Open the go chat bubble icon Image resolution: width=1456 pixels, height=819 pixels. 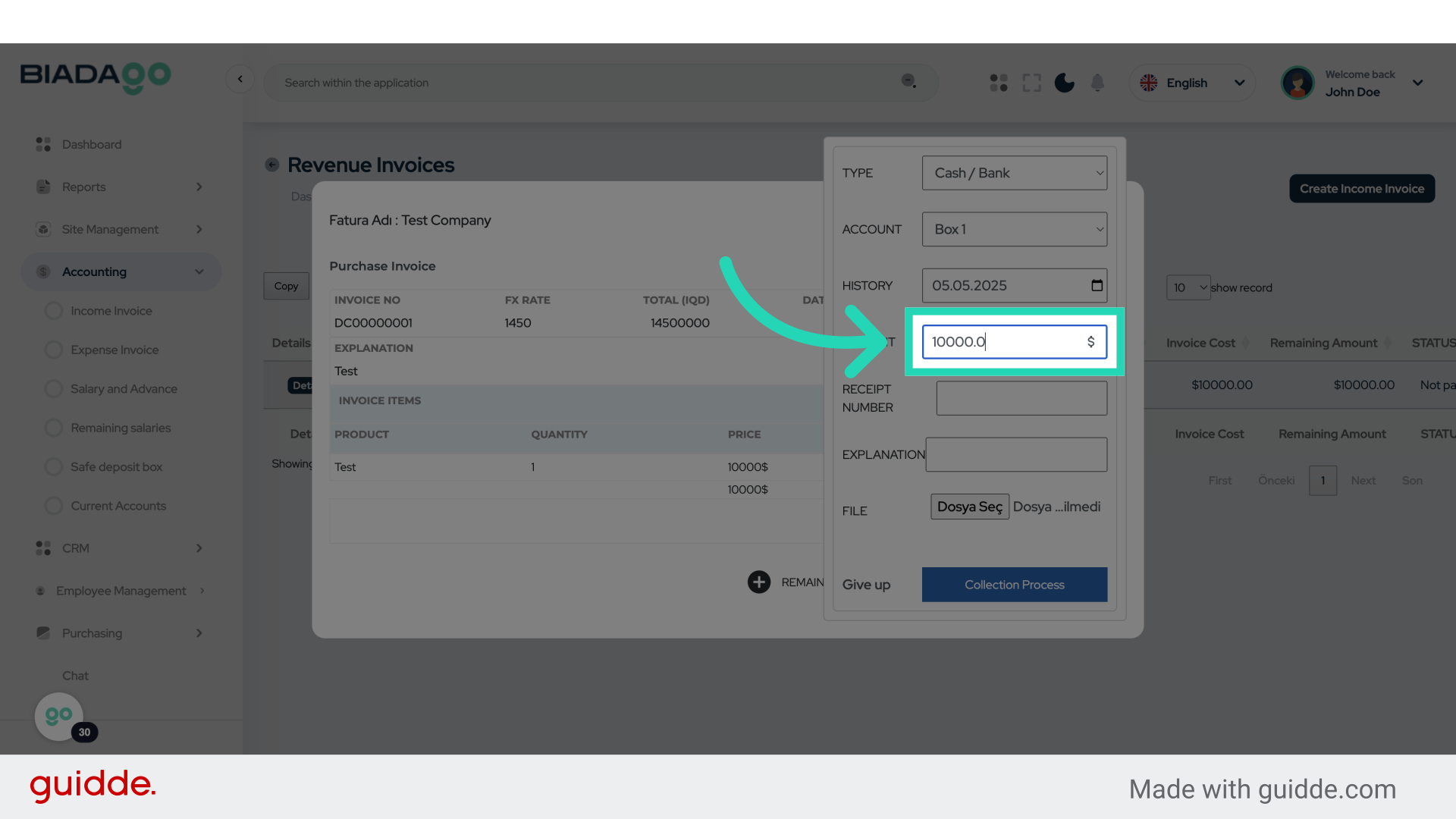(x=58, y=716)
